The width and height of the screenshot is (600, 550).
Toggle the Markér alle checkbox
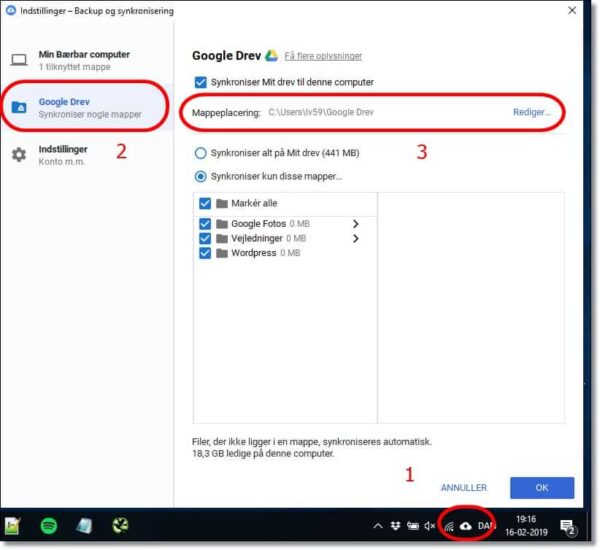205,203
